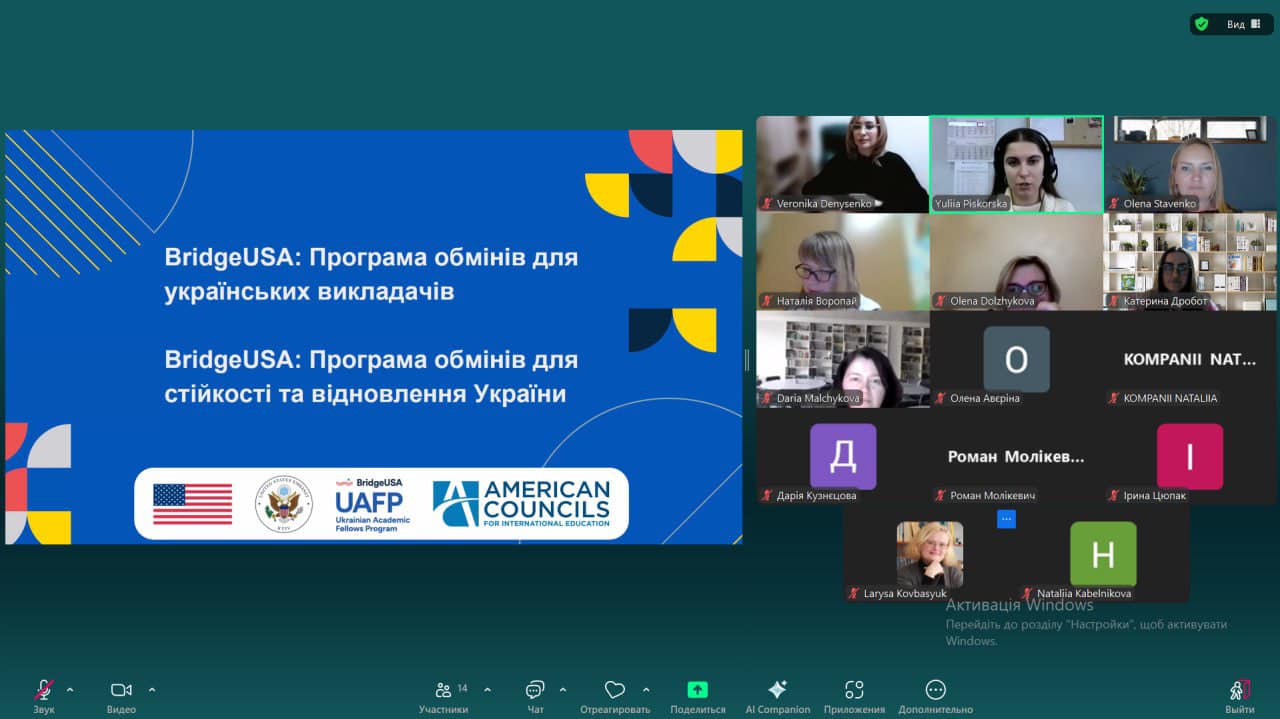The image size is (1280, 719).
Task: Click muted mic icon beside Veronika Denysenko
Action: coord(767,203)
